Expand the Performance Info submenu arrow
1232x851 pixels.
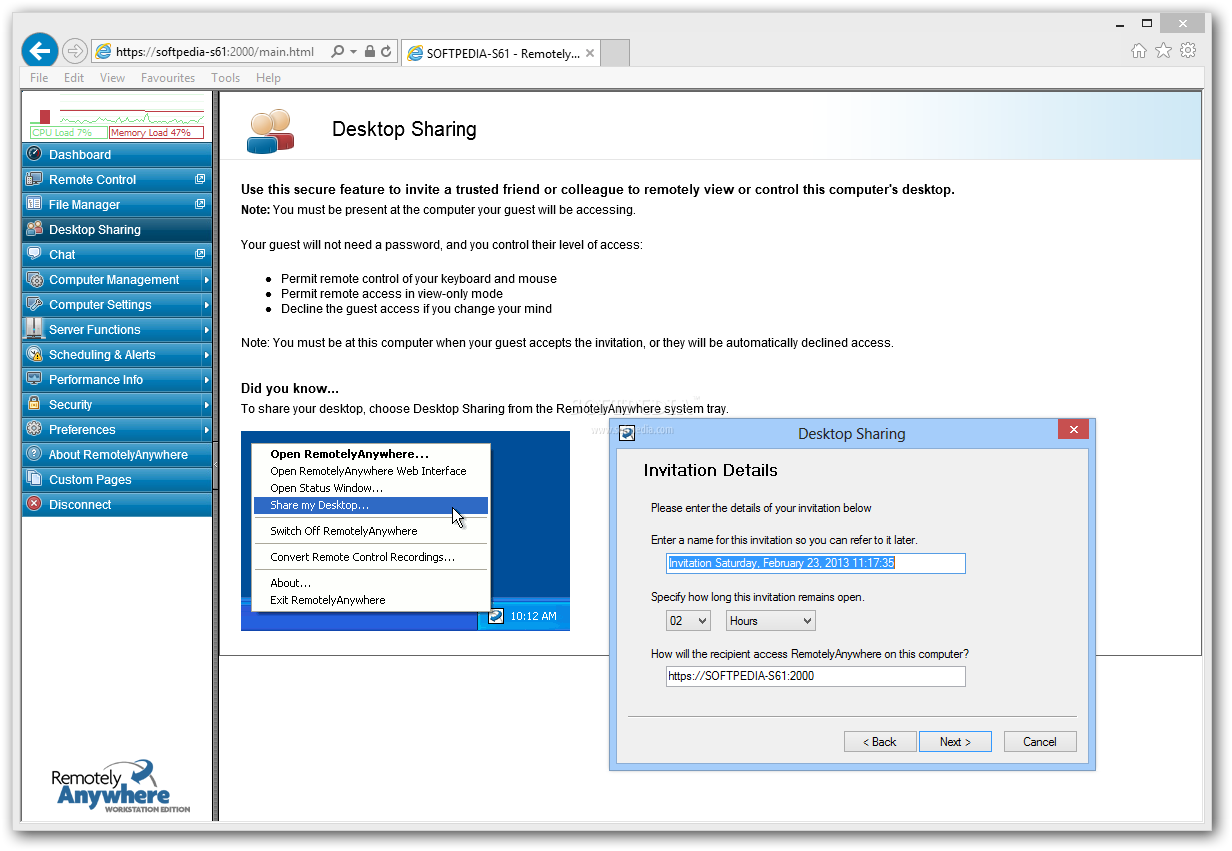pyautogui.click(x=206, y=380)
